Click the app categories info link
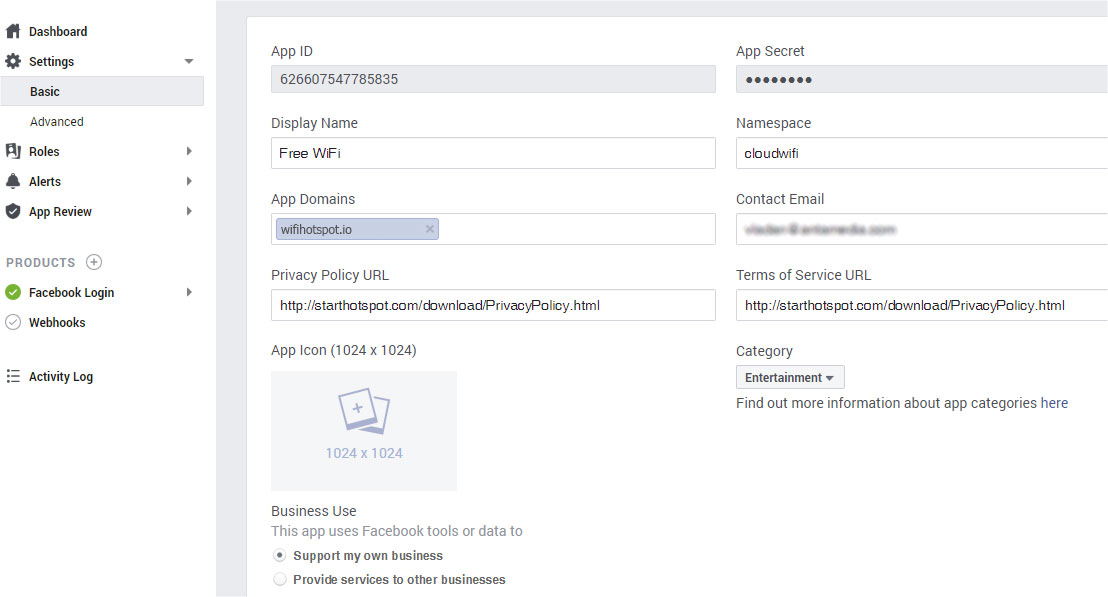The height and width of the screenshot is (597, 1108). click(1053, 403)
